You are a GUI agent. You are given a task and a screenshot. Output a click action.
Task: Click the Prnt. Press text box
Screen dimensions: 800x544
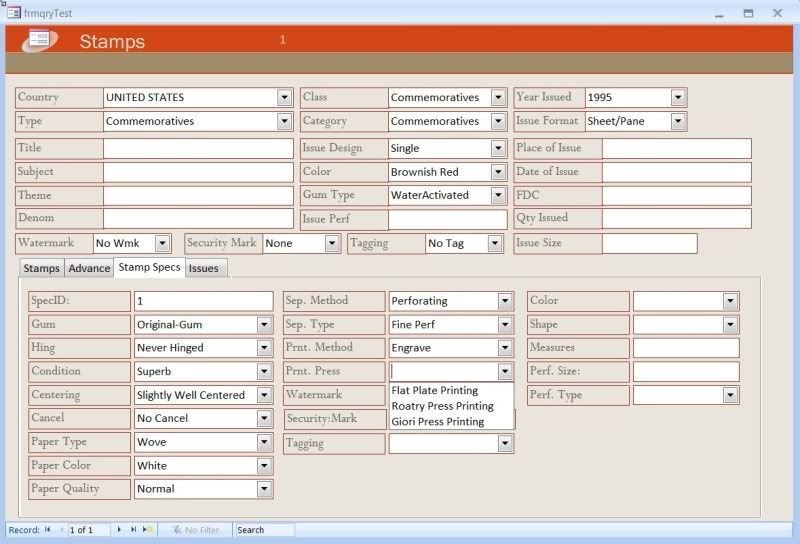444,371
